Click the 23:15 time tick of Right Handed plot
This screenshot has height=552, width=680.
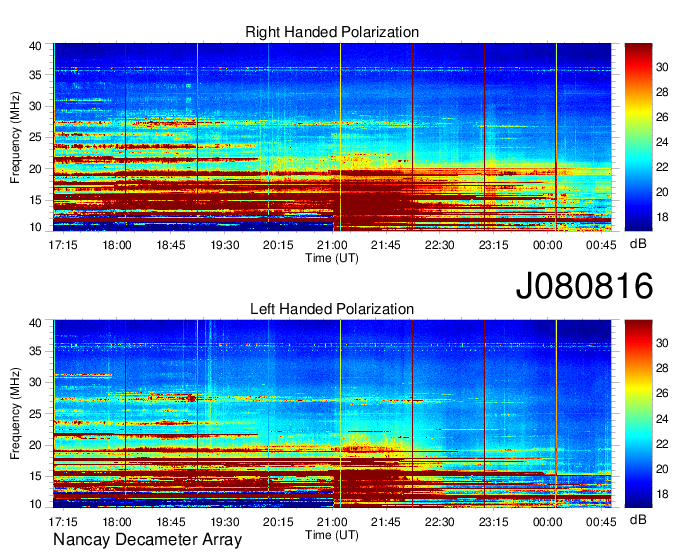(494, 245)
